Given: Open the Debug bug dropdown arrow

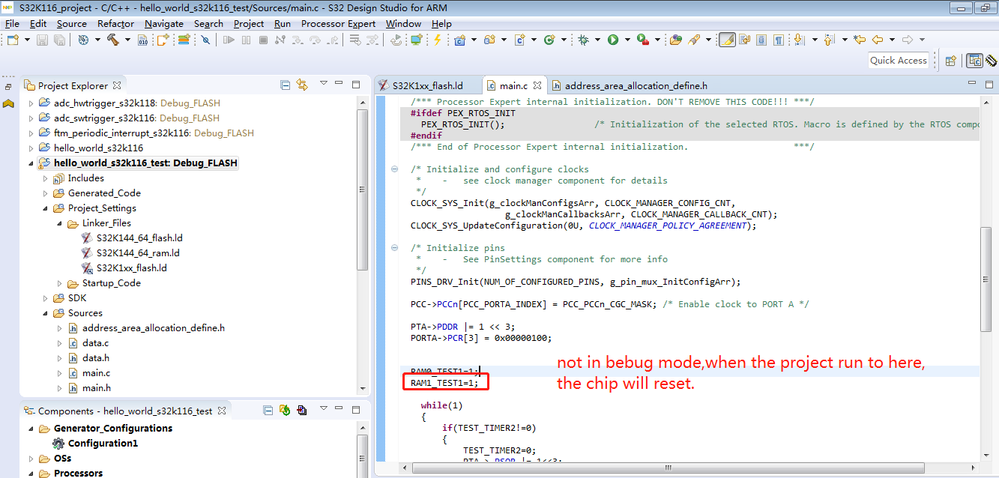Looking at the screenshot, I should (598, 40).
